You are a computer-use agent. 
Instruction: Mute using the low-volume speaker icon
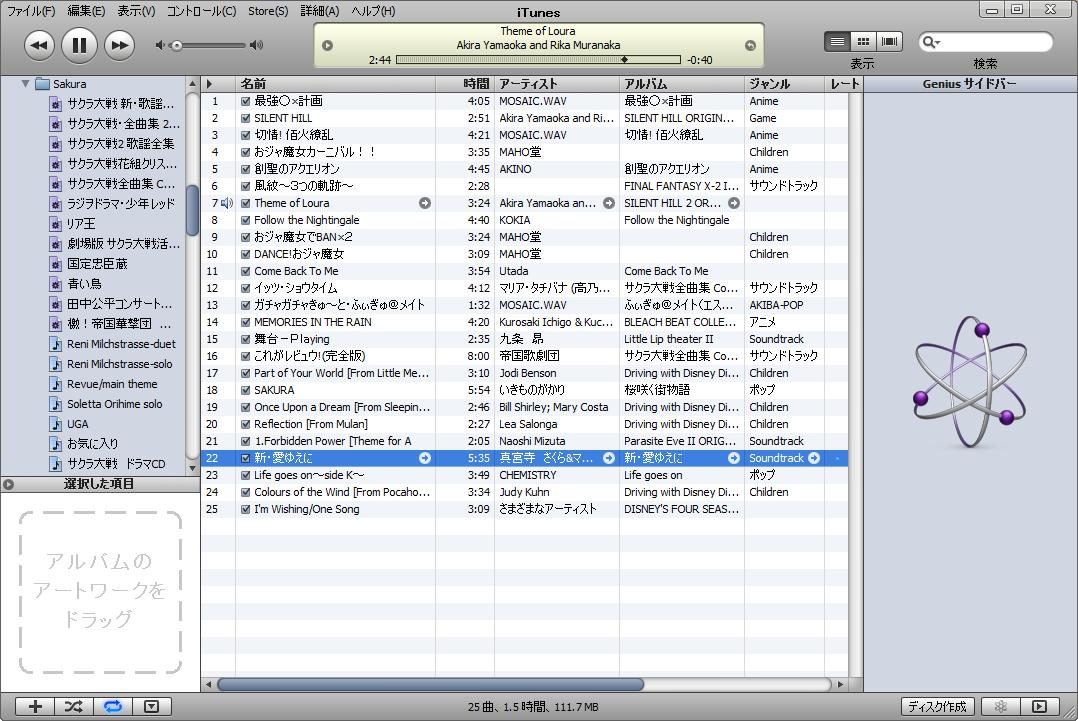tap(160, 45)
